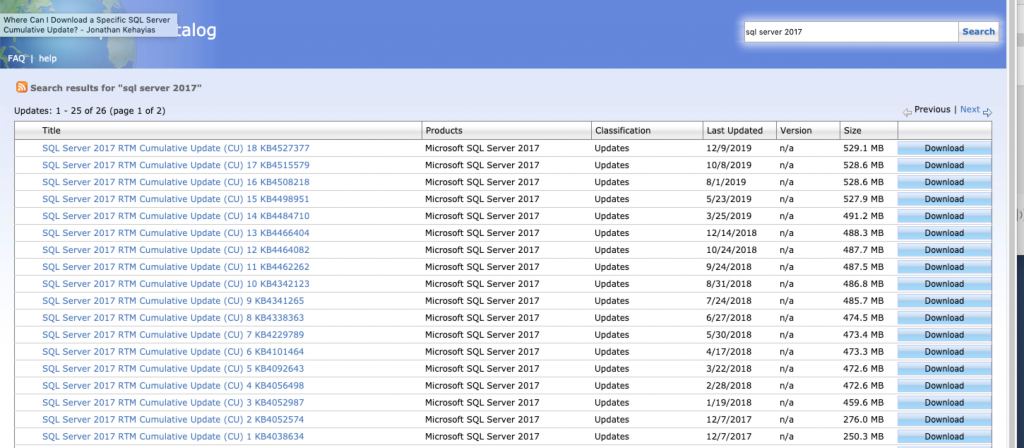Sort results by Title column header

point(52,131)
